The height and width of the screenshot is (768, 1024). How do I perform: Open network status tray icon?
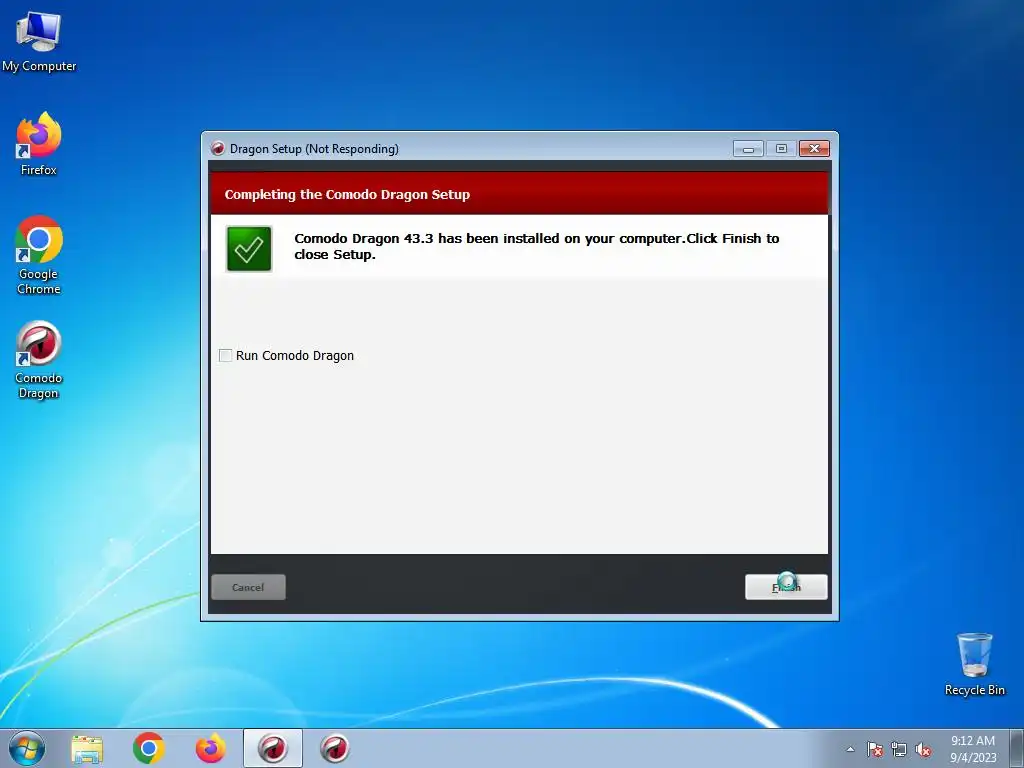pyautogui.click(x=899, y=749)
